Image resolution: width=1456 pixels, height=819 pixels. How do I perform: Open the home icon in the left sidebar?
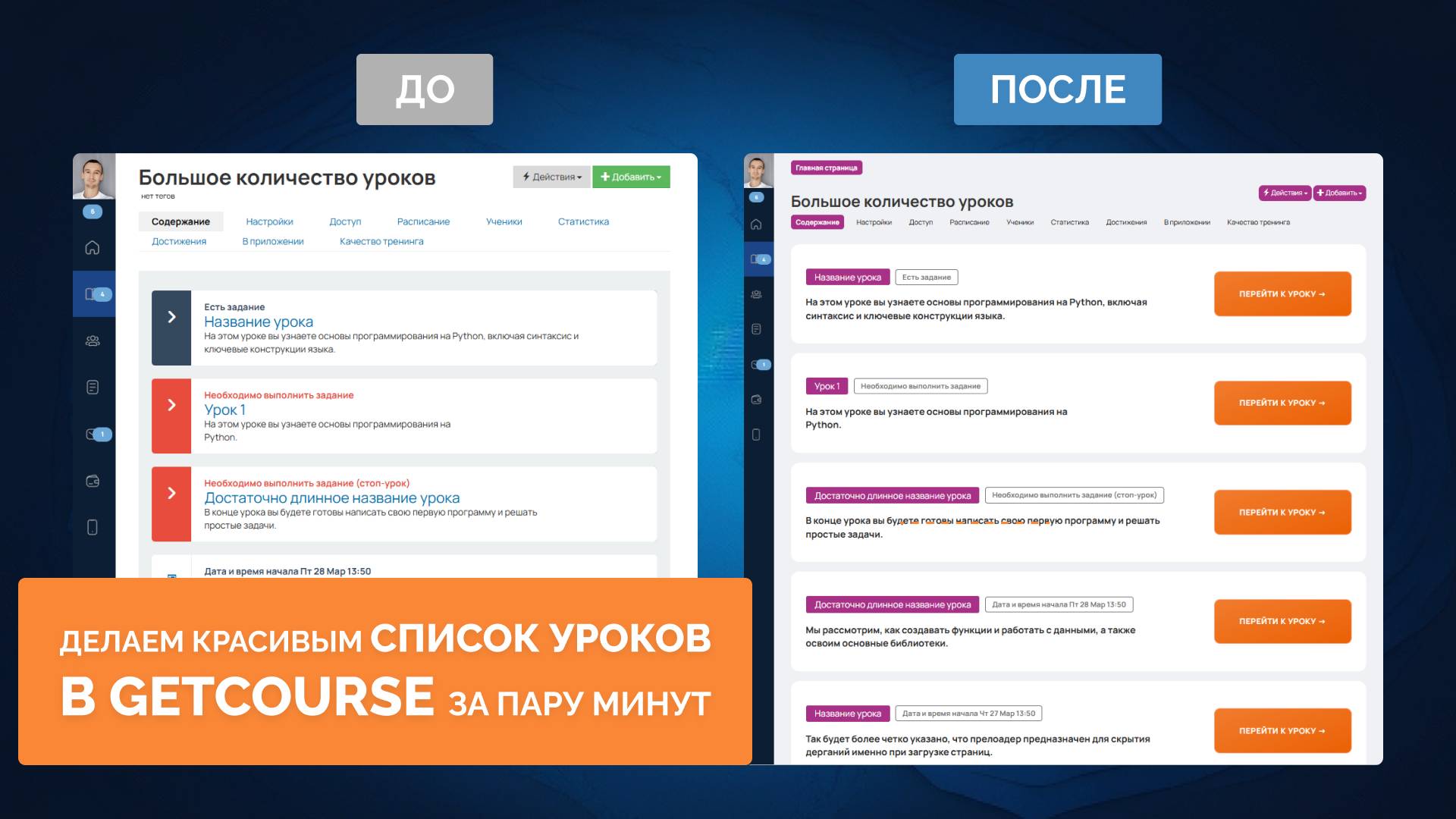[93, 248]
